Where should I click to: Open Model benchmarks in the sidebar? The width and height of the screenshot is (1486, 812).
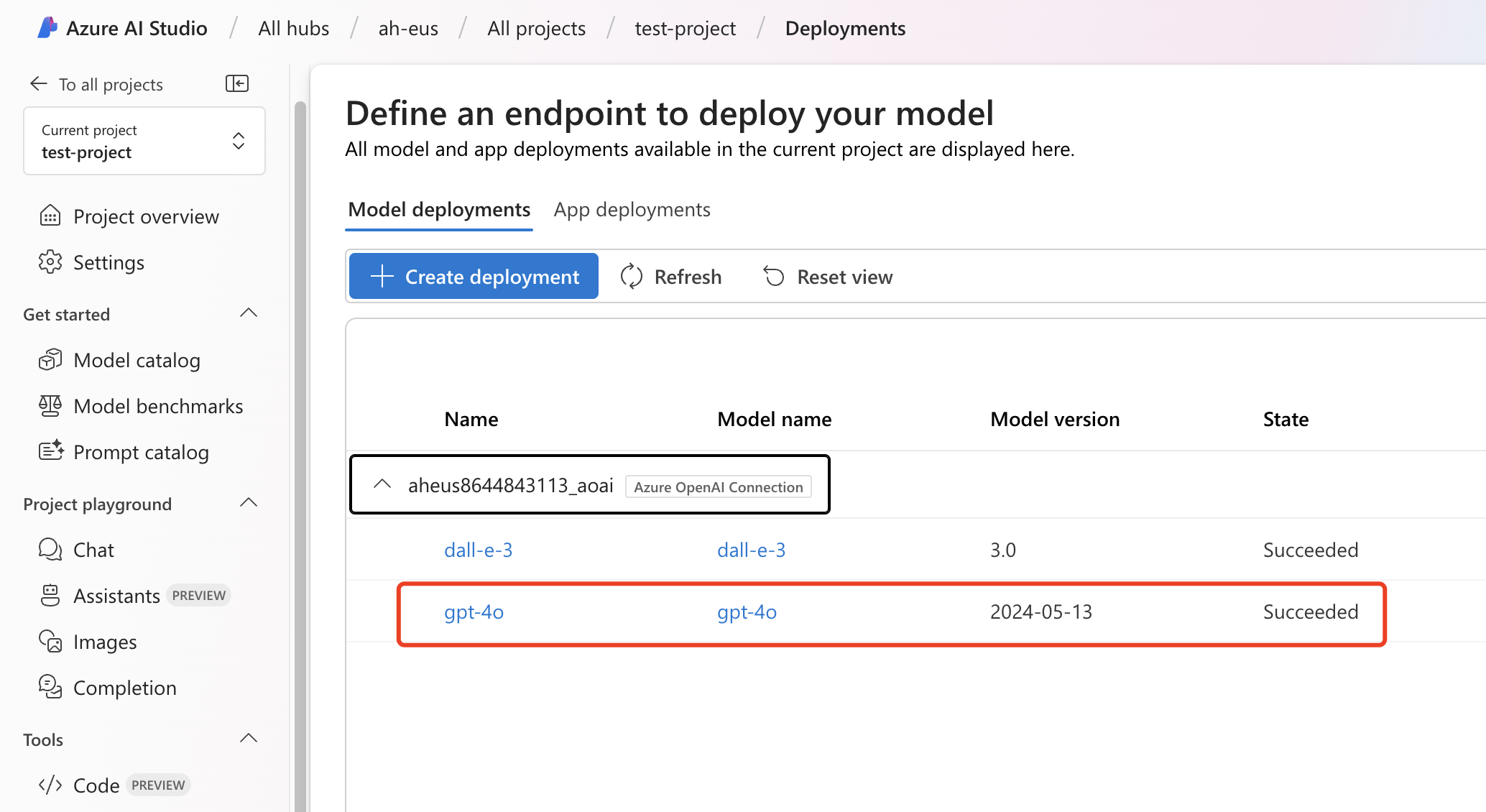tap(158, 406)
